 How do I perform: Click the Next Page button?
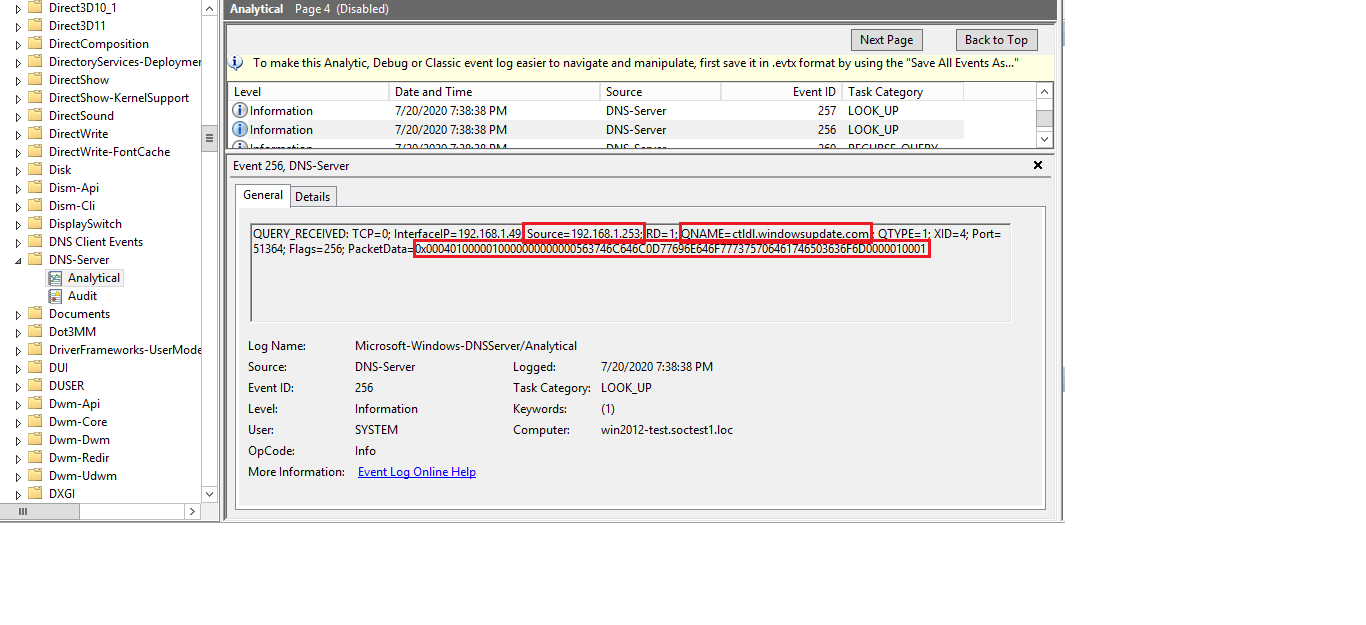pyautogui.click(x=886, y=39)
